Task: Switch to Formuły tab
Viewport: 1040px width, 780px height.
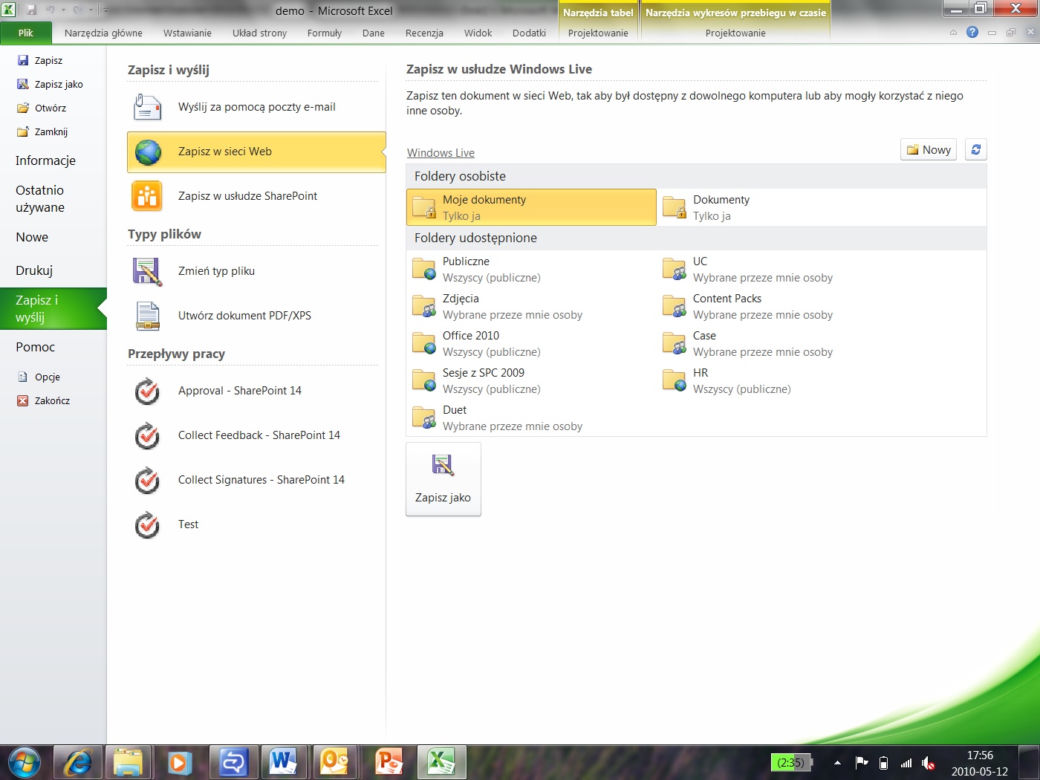Action: point(324,32)
